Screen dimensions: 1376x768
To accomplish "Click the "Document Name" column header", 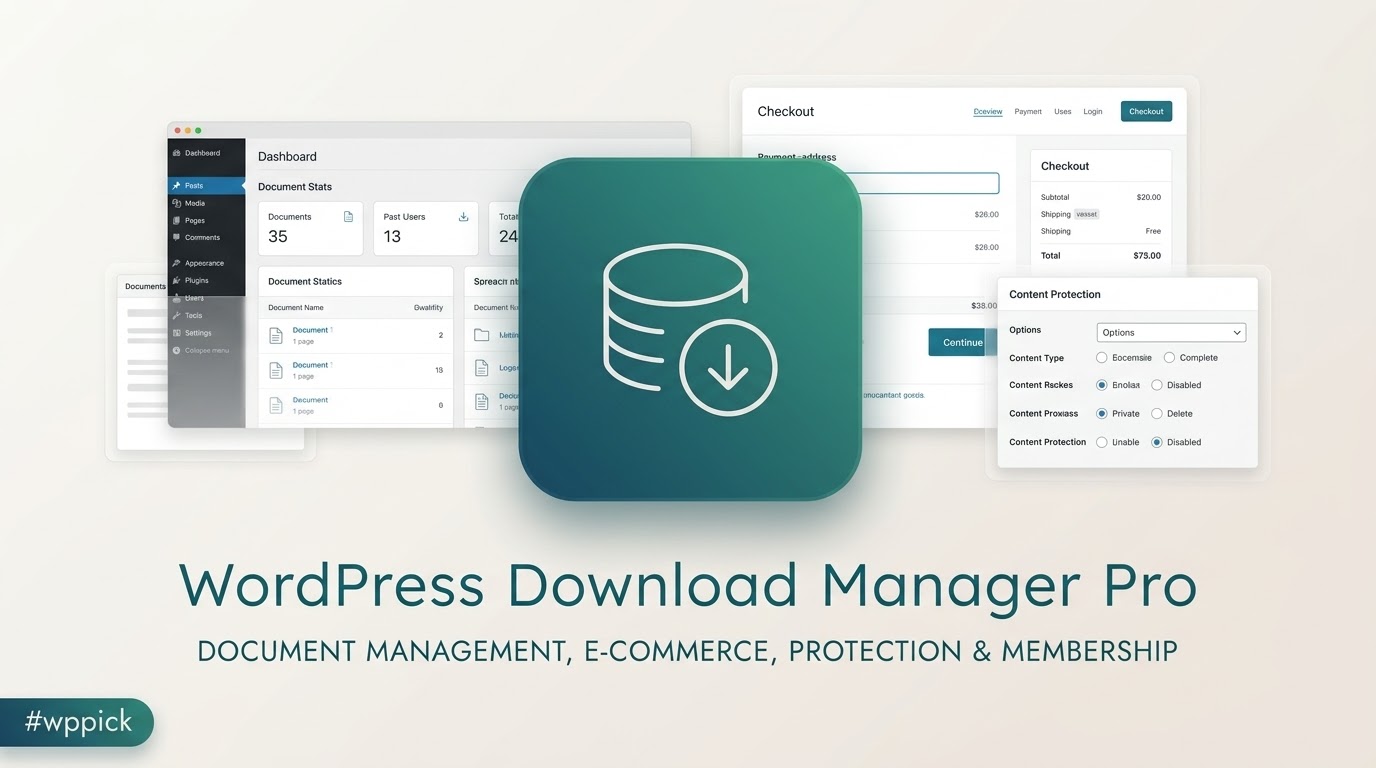I will point(296,308).
